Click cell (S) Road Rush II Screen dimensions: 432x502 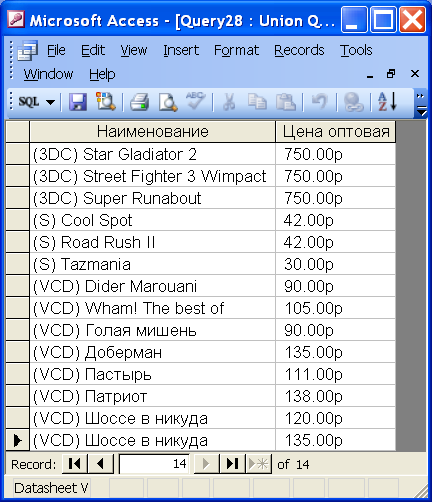(153, 242)
